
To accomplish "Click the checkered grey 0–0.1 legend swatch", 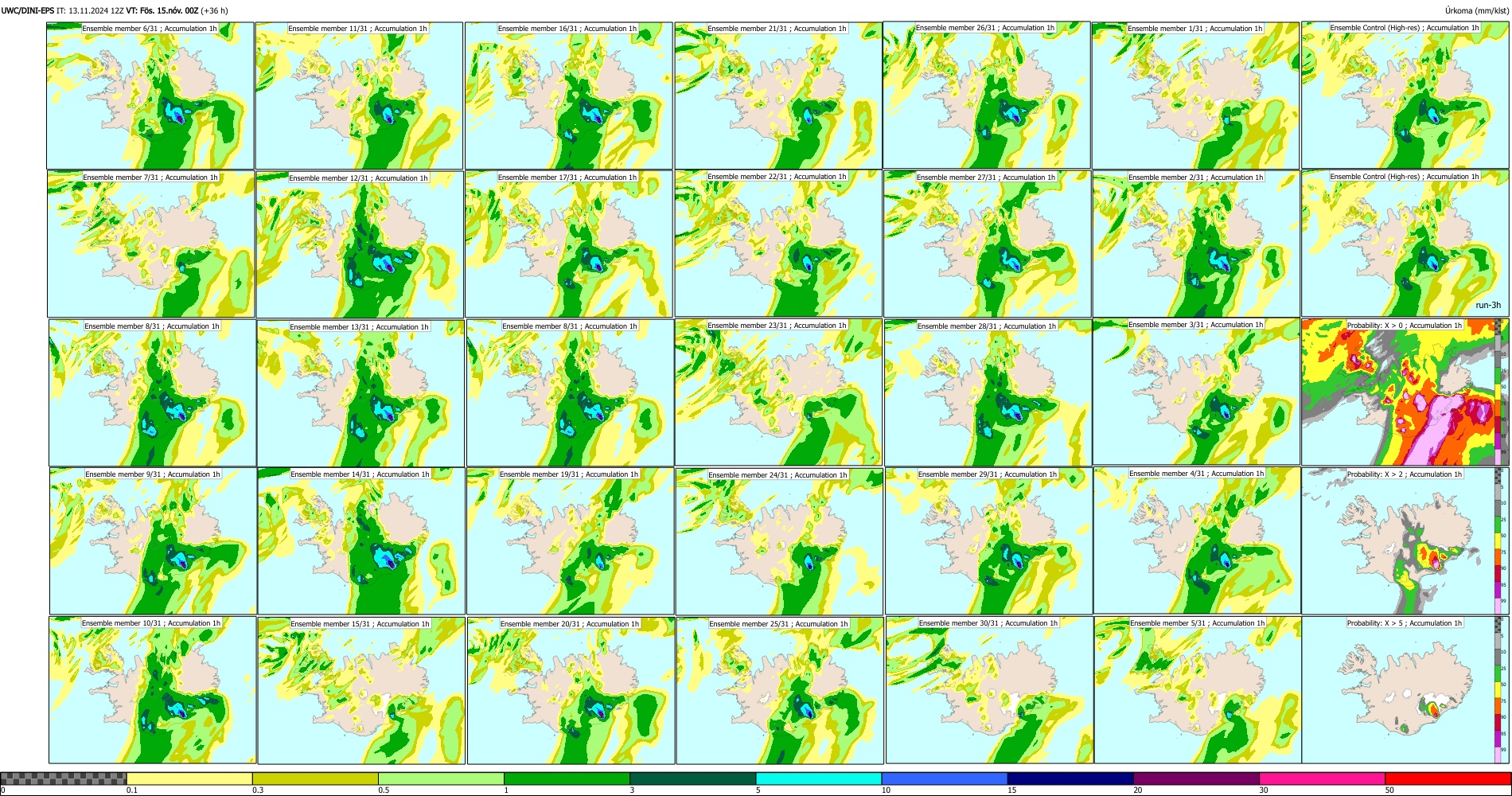I will 64,778.
